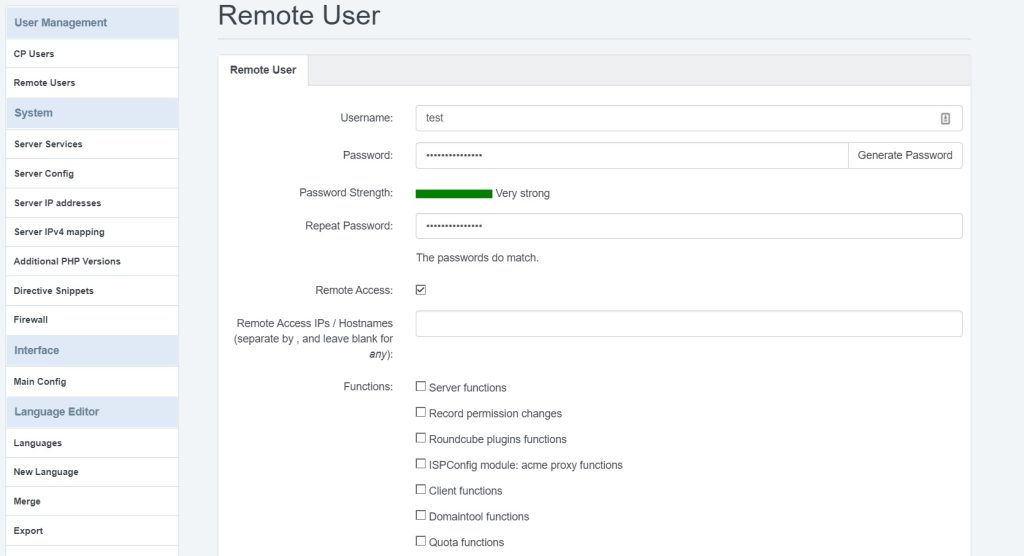Enable Roundcube plugins functions

pyautogui.click(x=421, y=439)
